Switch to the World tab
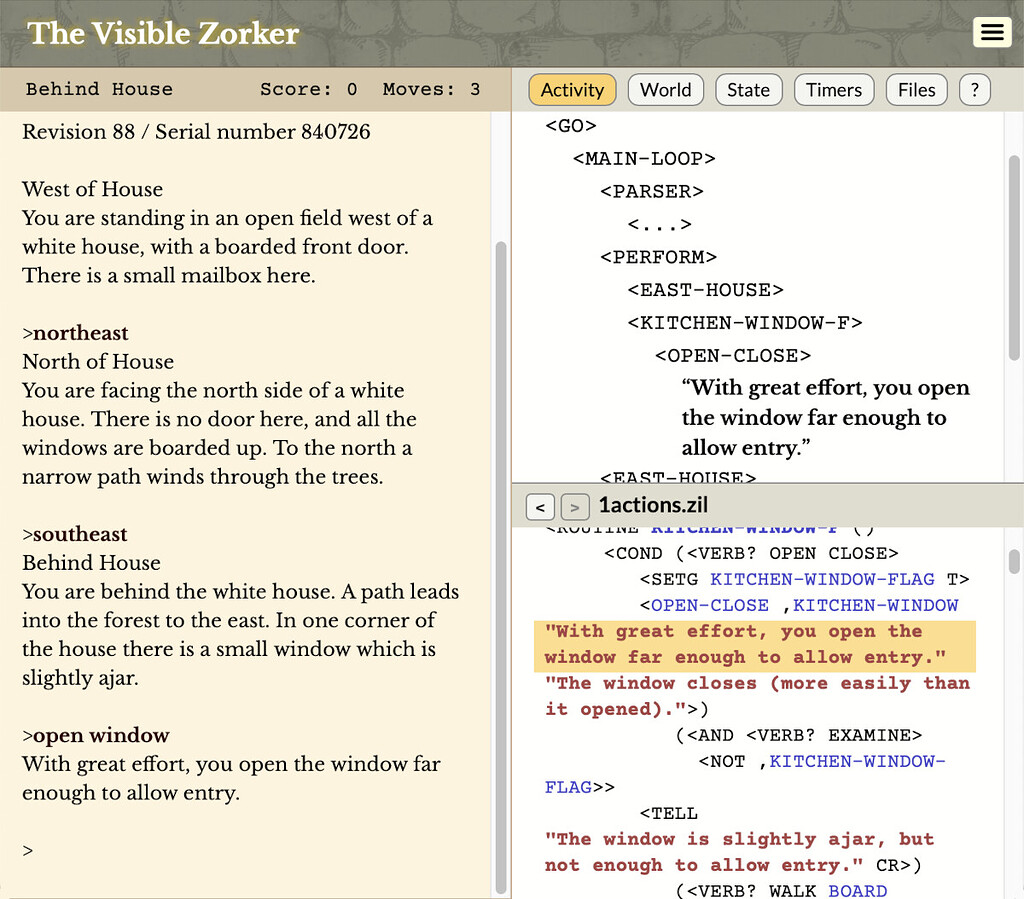The width and height of the screenshot is (1024, 899). tap(665, 89)
